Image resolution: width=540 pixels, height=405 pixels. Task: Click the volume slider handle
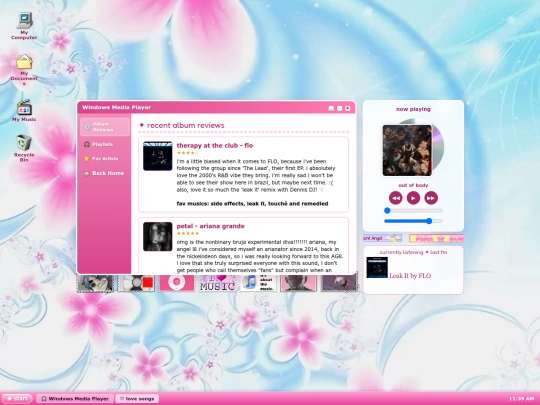point(429,221)
